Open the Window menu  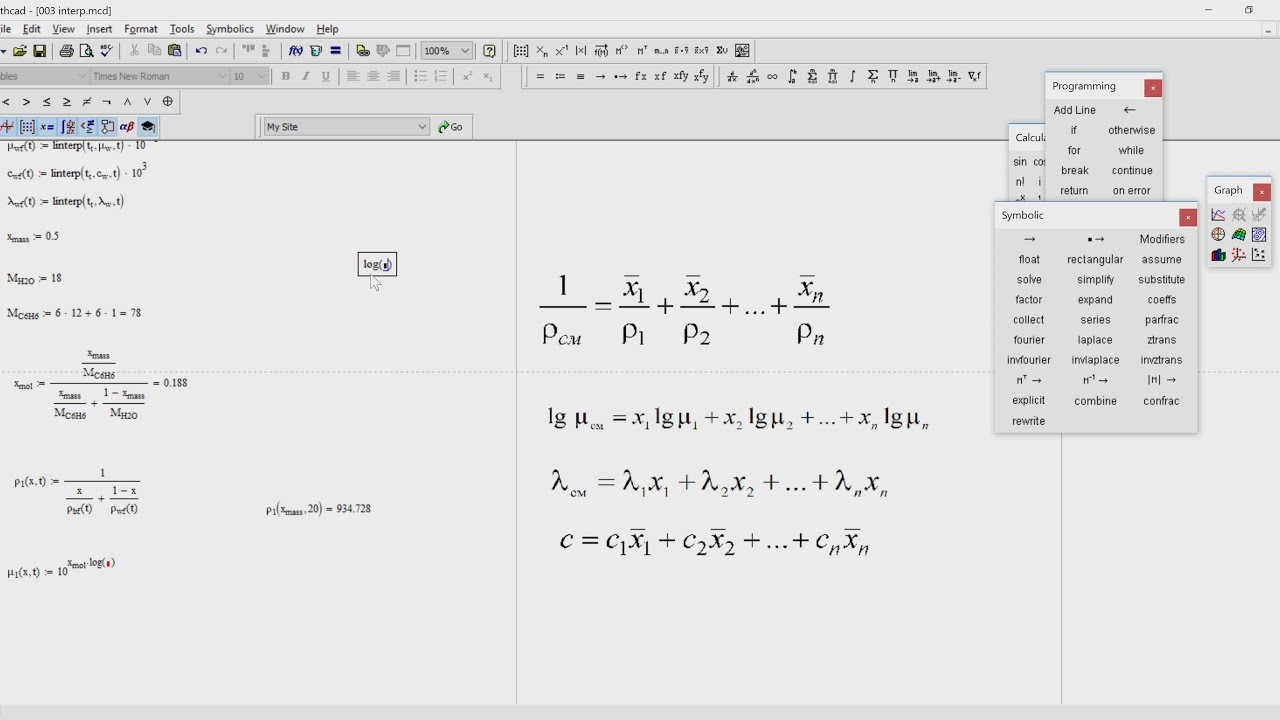pyautogui.click(x=285, y=29)
